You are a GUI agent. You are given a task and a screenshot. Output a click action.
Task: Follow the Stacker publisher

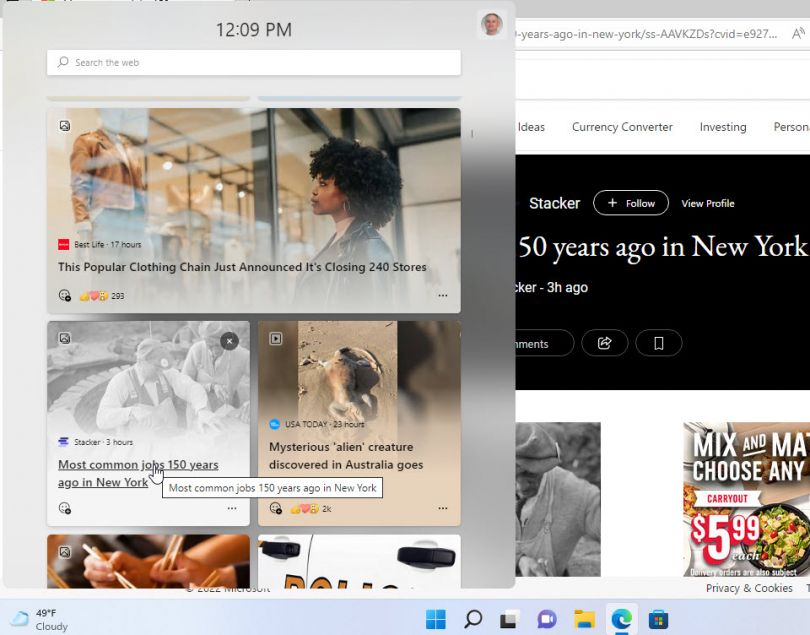630,202
